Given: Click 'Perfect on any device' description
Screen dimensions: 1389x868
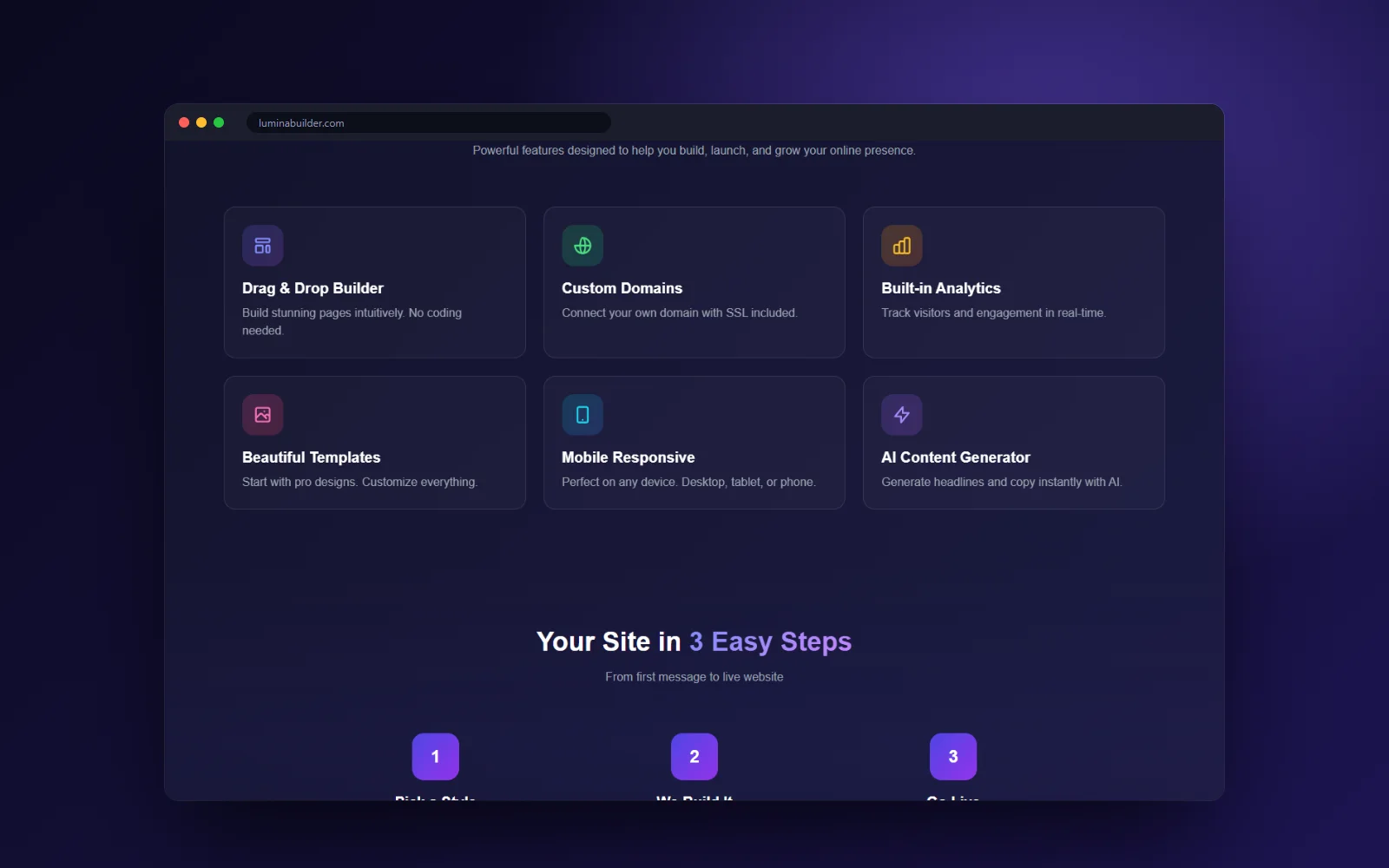Looking at the screenshot, I should pyautogui.click(x=688, y=482).
